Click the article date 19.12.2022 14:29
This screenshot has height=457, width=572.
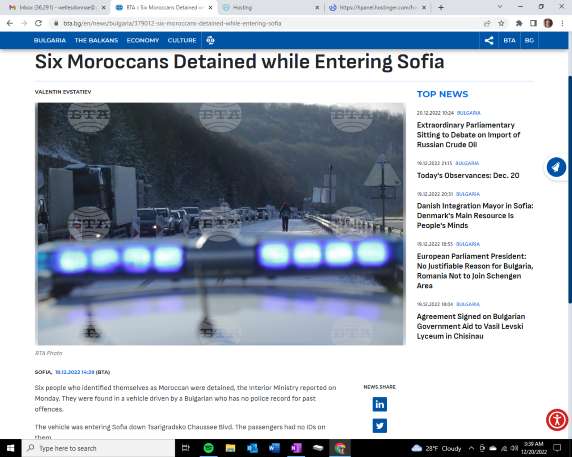[74, 372]
